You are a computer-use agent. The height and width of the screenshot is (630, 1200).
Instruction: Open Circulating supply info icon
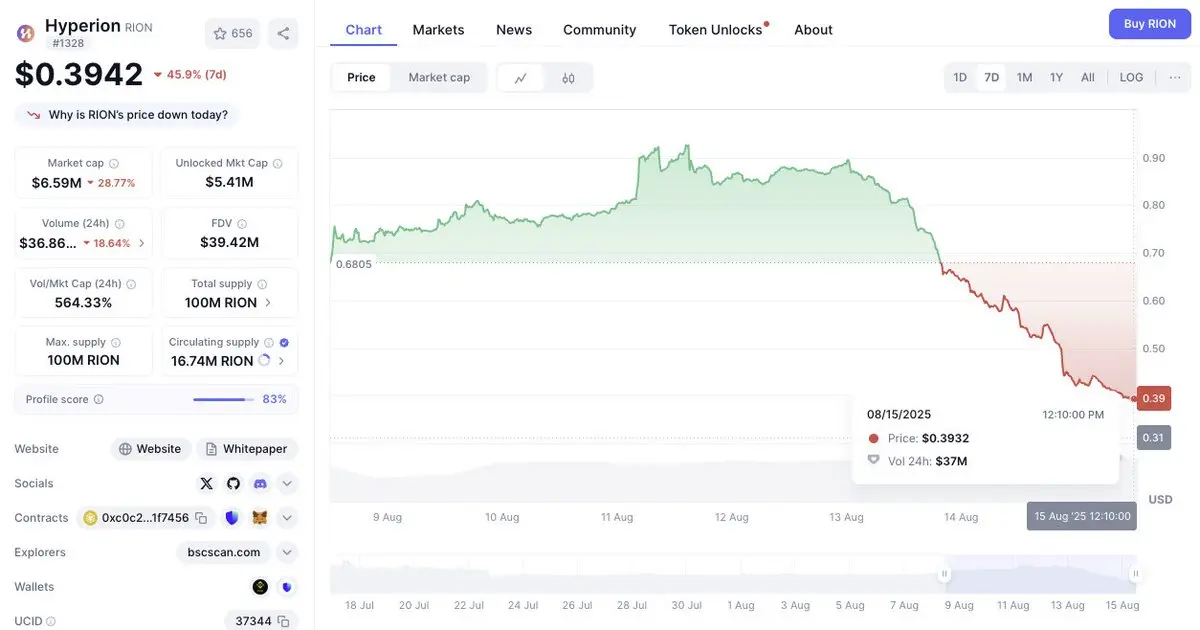coord(269,342)
